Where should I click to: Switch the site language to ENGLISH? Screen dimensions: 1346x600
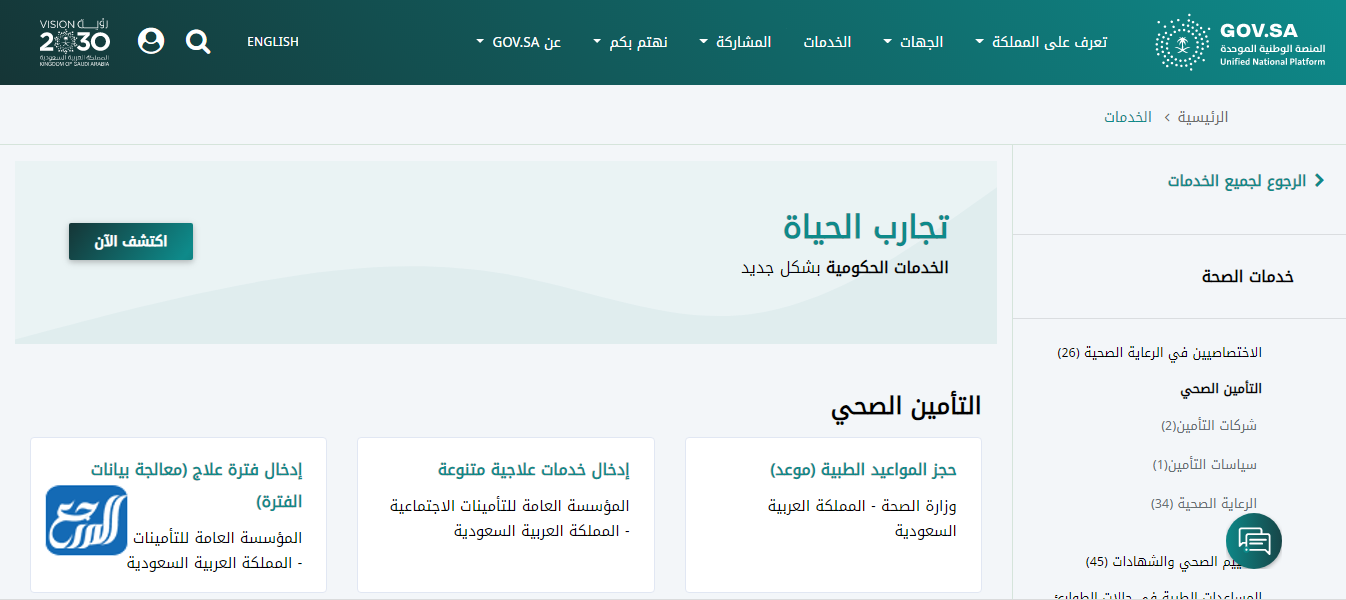[x=273, y=41]
